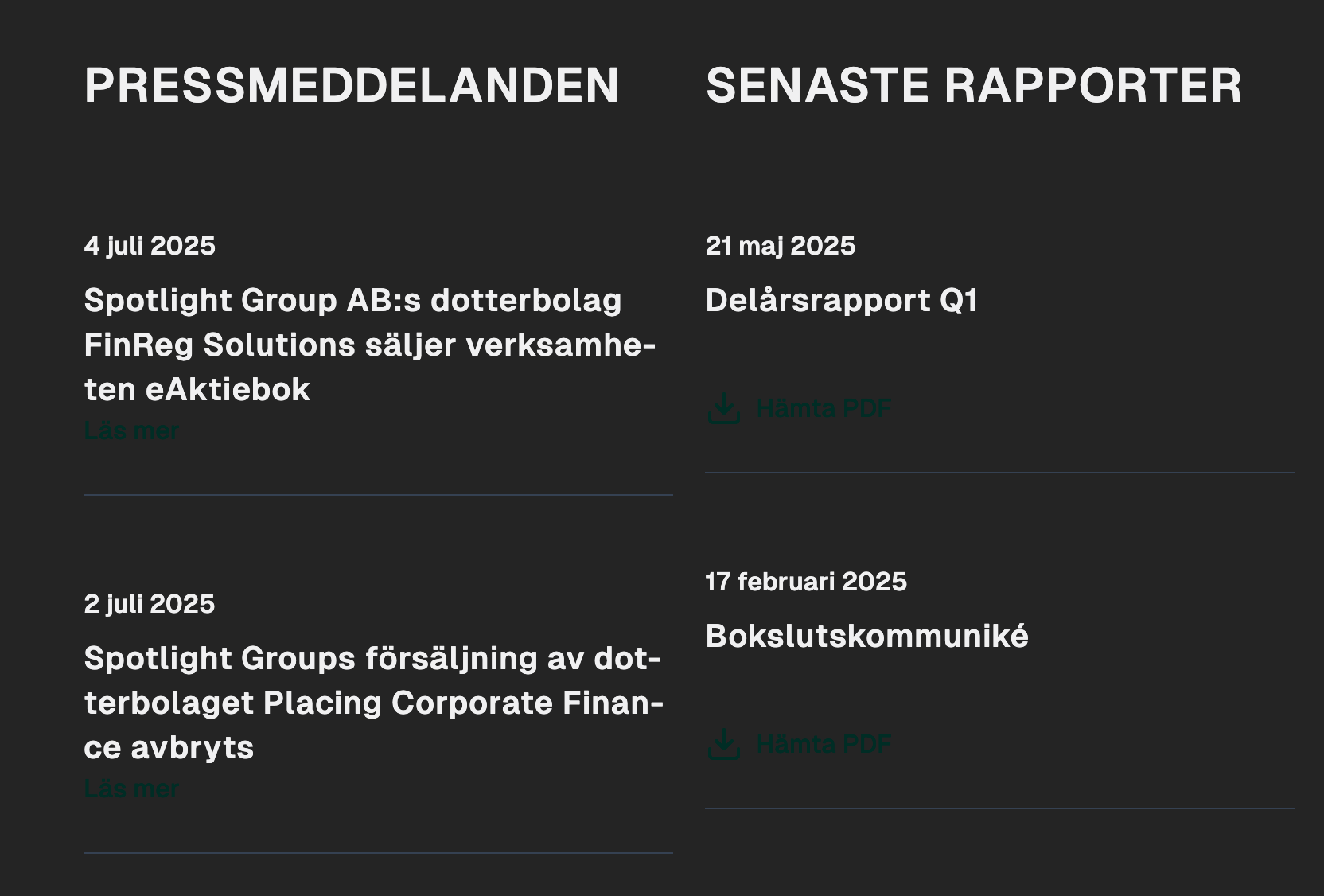1324x896 pixels.
Task: Click the divider line below Bokslutskommuniké
Action: (1000, 808)
